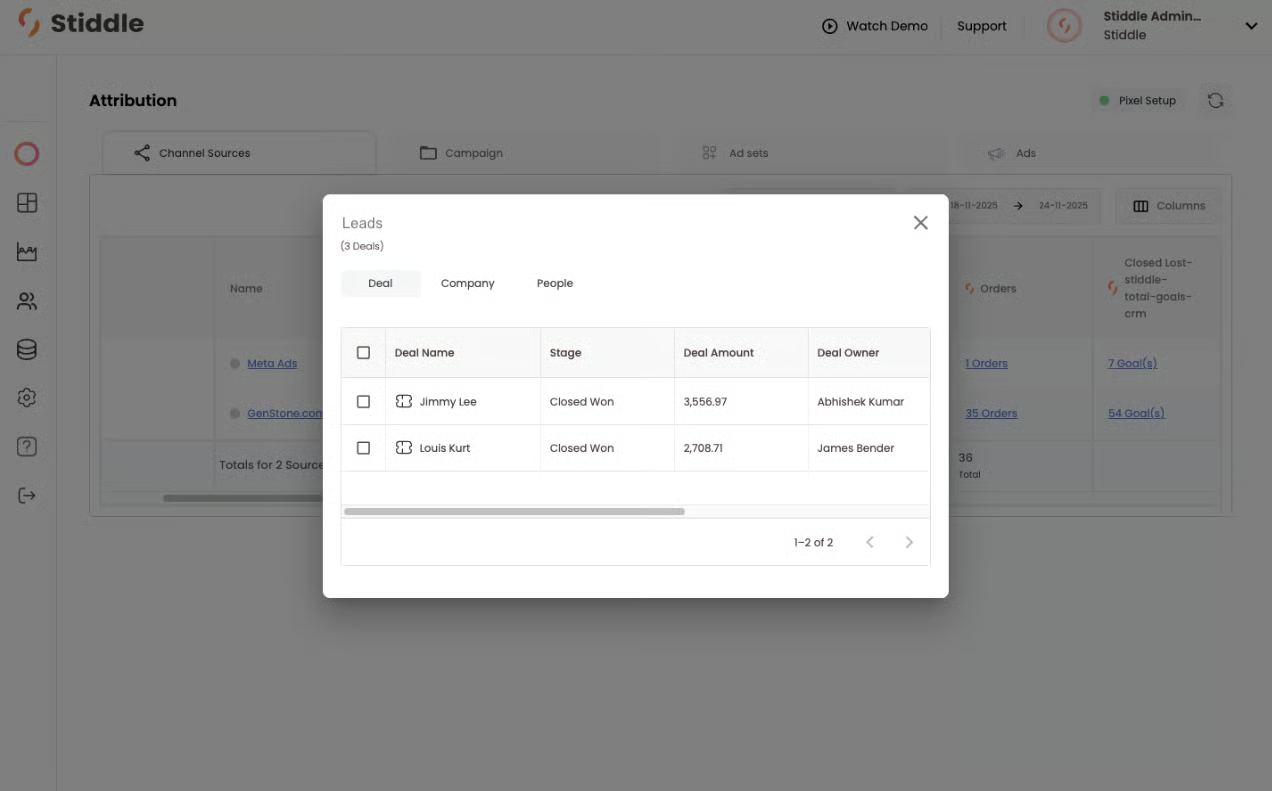Image resolution: width=1272 pixels, height=791 pixels.
Task: Check the Jimmy Lee deal checkbox
Action: (363, 401)
